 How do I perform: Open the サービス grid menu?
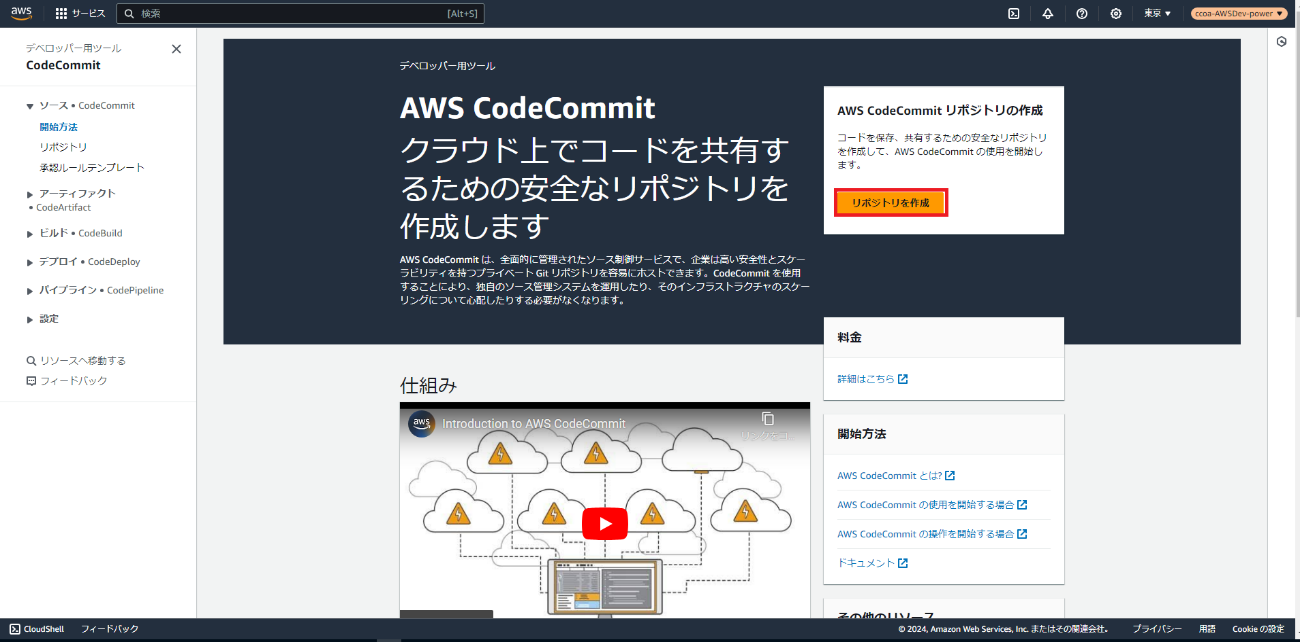click(x=80, y=13)
